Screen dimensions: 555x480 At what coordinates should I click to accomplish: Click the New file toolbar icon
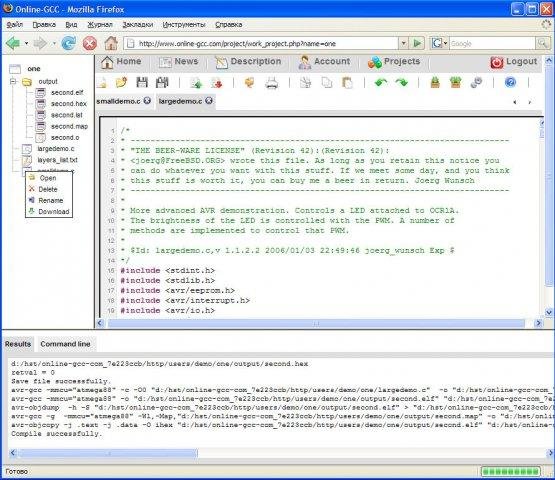[x=102, y=82]
